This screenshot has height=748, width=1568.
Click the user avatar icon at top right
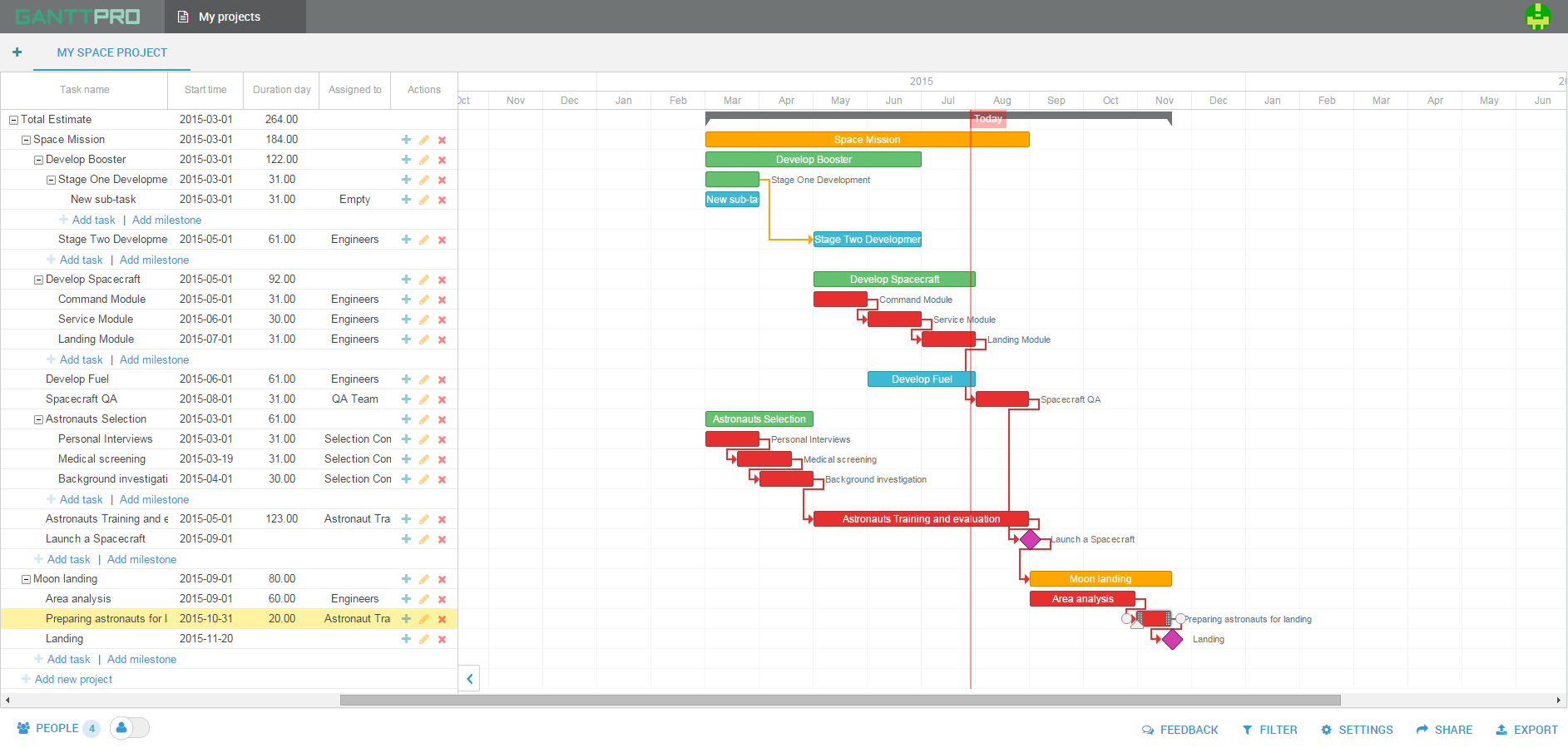coord(1537,17)
